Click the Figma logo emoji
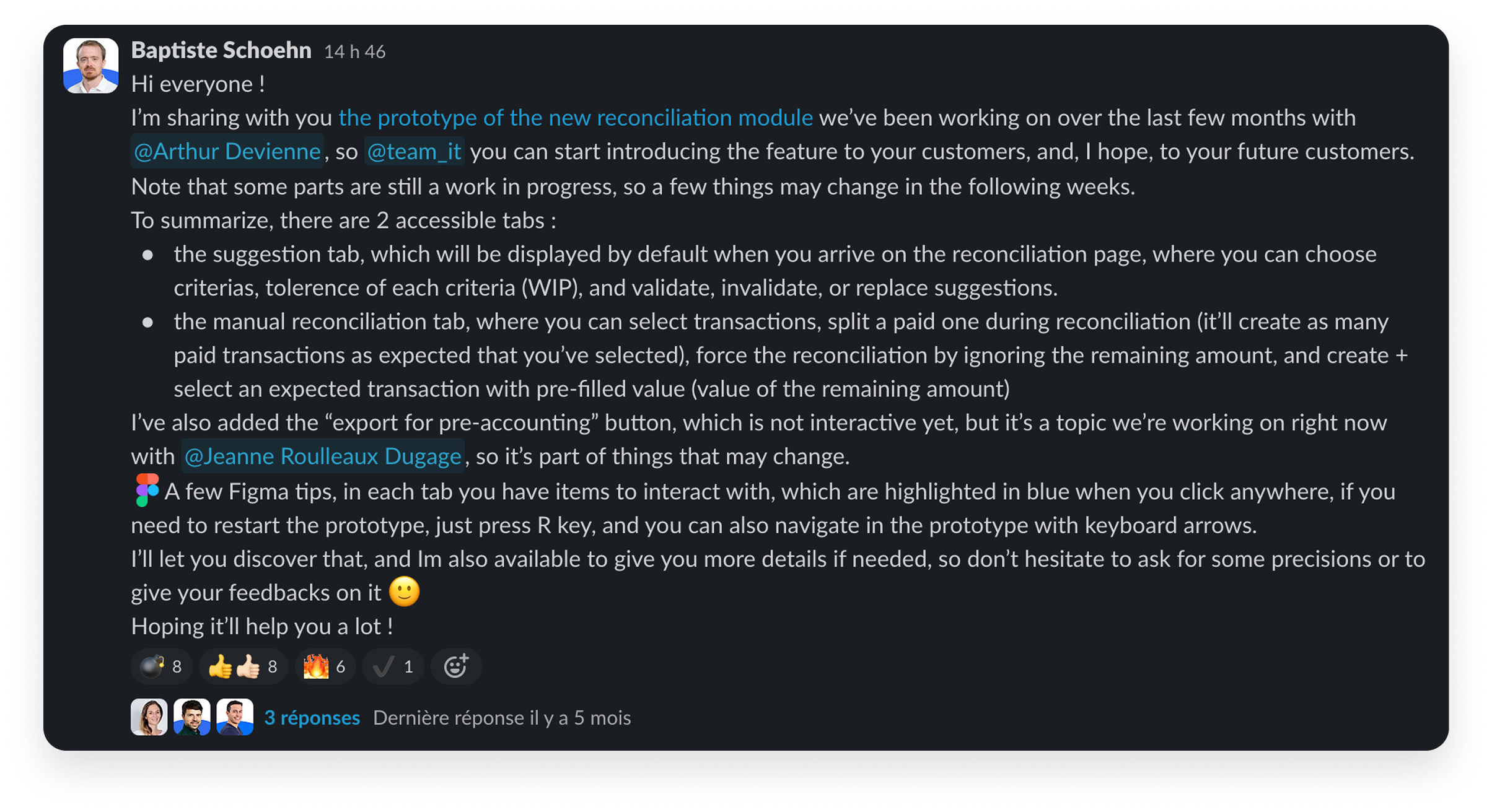Screen dimensions: 1492x812 (147, 491)
